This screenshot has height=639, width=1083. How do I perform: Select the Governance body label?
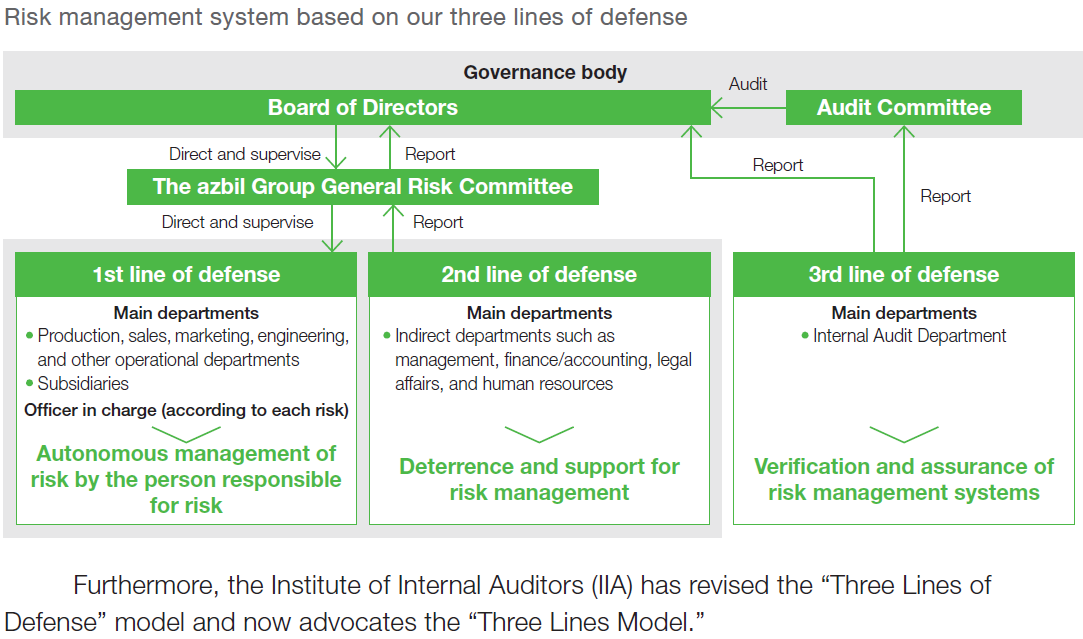click(545, 72)
